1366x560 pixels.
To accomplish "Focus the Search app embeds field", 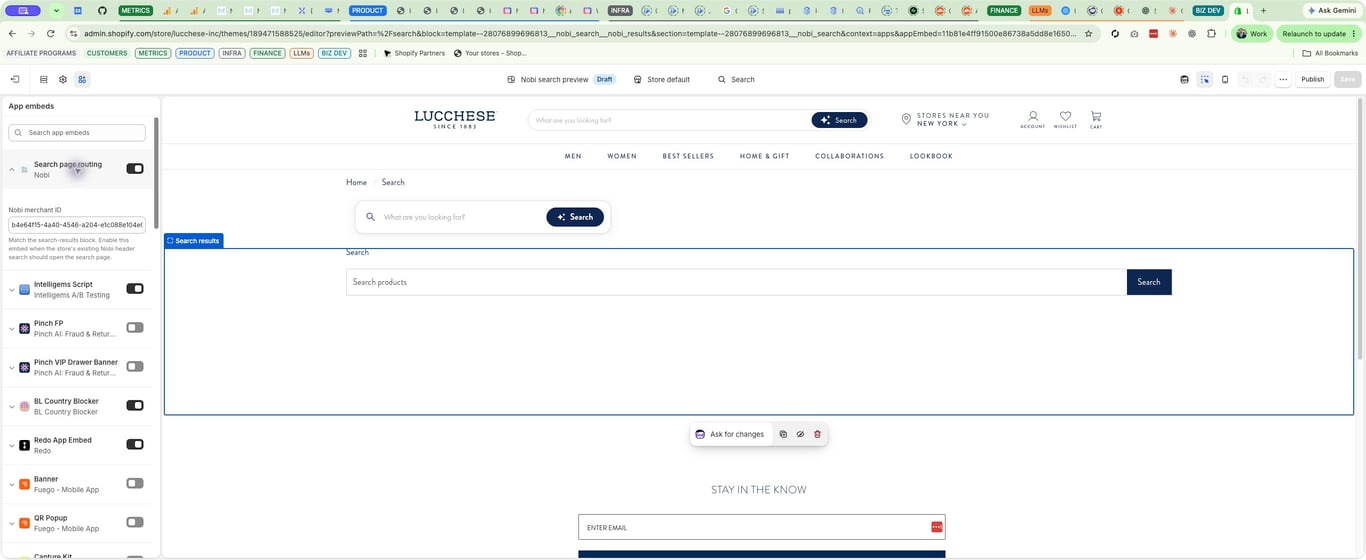I will [x=77, y=132].
